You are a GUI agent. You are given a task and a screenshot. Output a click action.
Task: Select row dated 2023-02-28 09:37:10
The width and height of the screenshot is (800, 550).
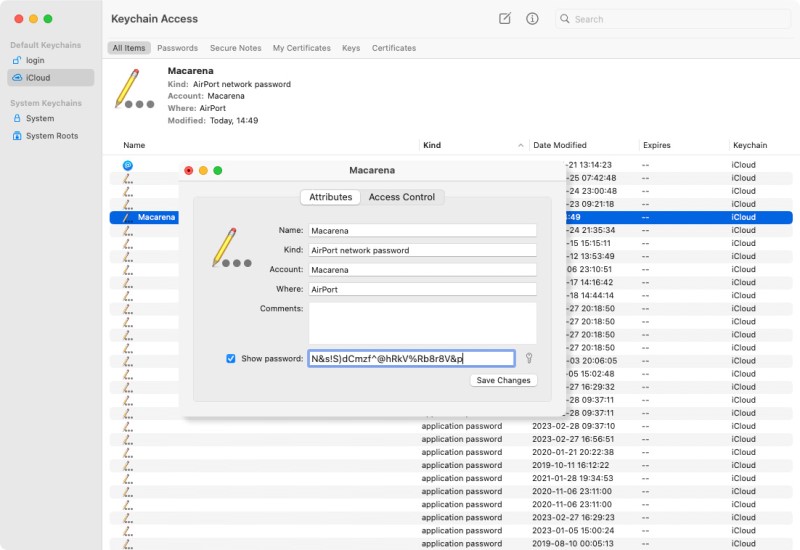tap(451, 426)
